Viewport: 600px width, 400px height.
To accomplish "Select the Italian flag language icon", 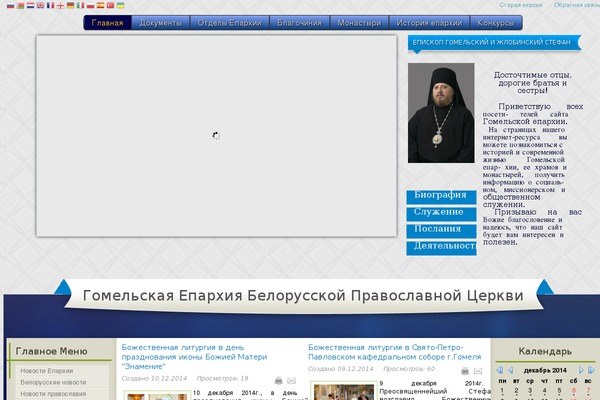I will tap(80, 5).
